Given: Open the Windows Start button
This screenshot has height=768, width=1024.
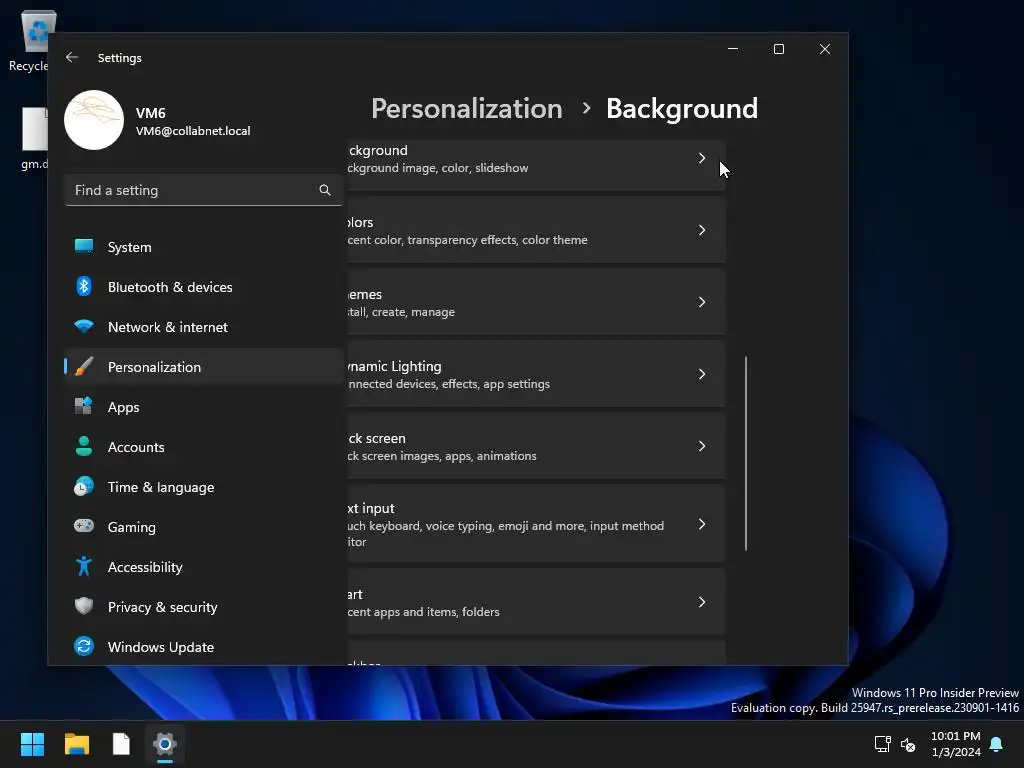Looking at the screenshot, I should [32, 744].
